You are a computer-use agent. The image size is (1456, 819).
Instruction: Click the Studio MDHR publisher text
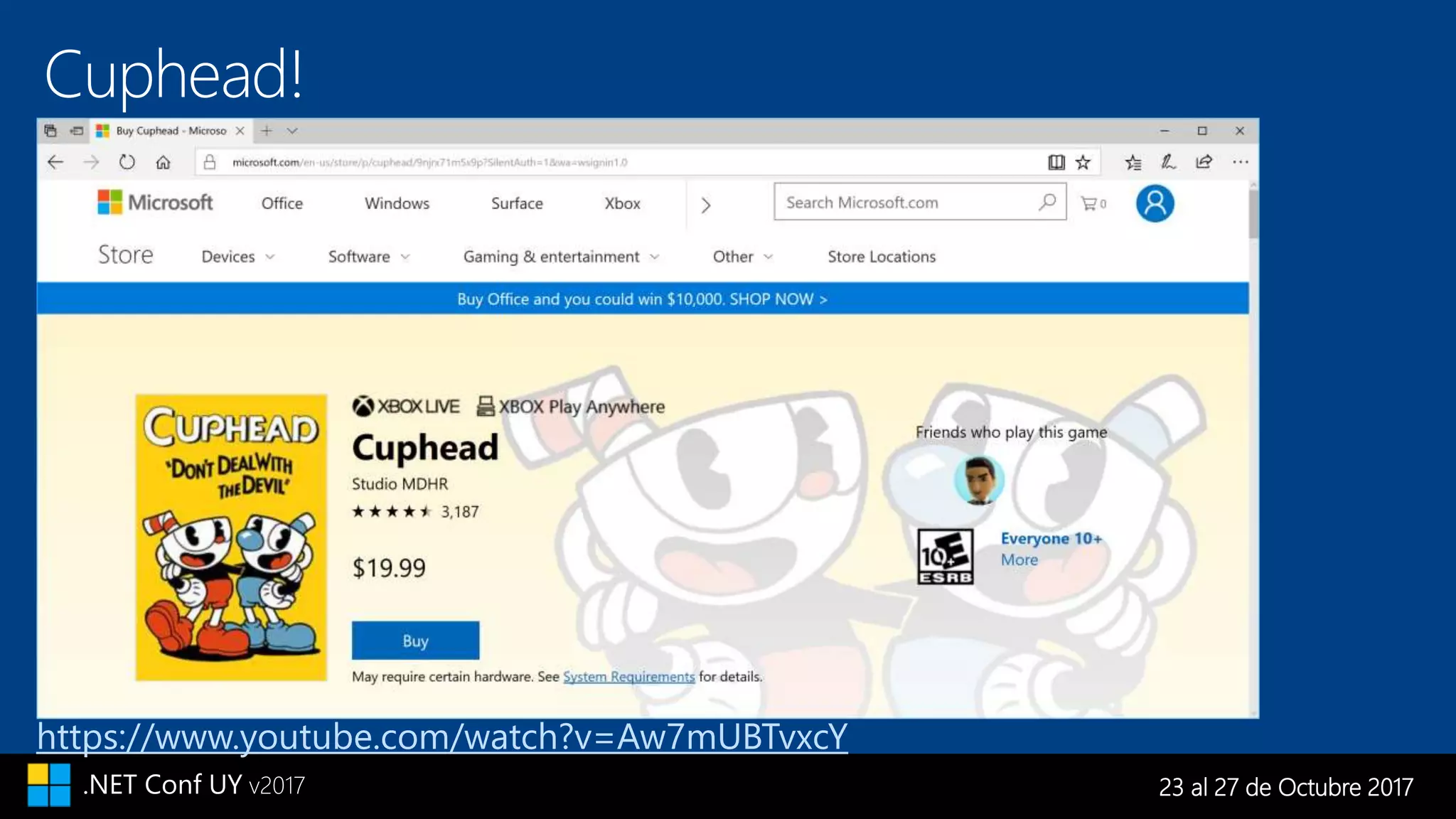click(400, 483)
